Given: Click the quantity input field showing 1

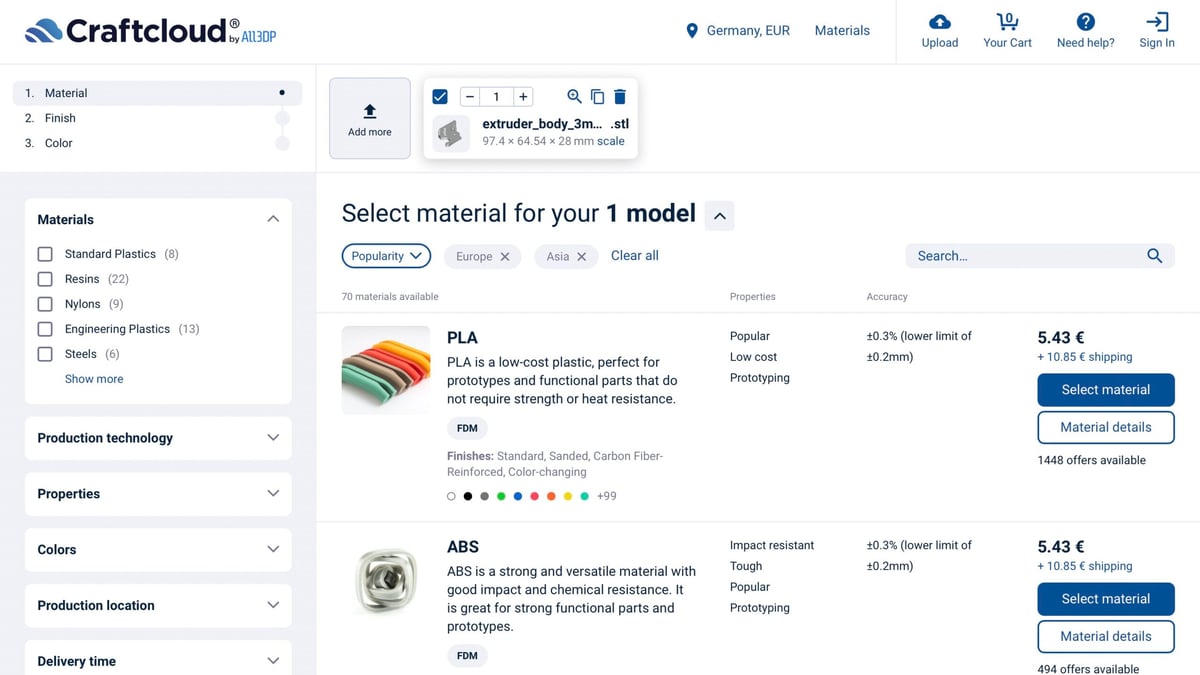Looking at the screenshot, I should tap(496, 97).
